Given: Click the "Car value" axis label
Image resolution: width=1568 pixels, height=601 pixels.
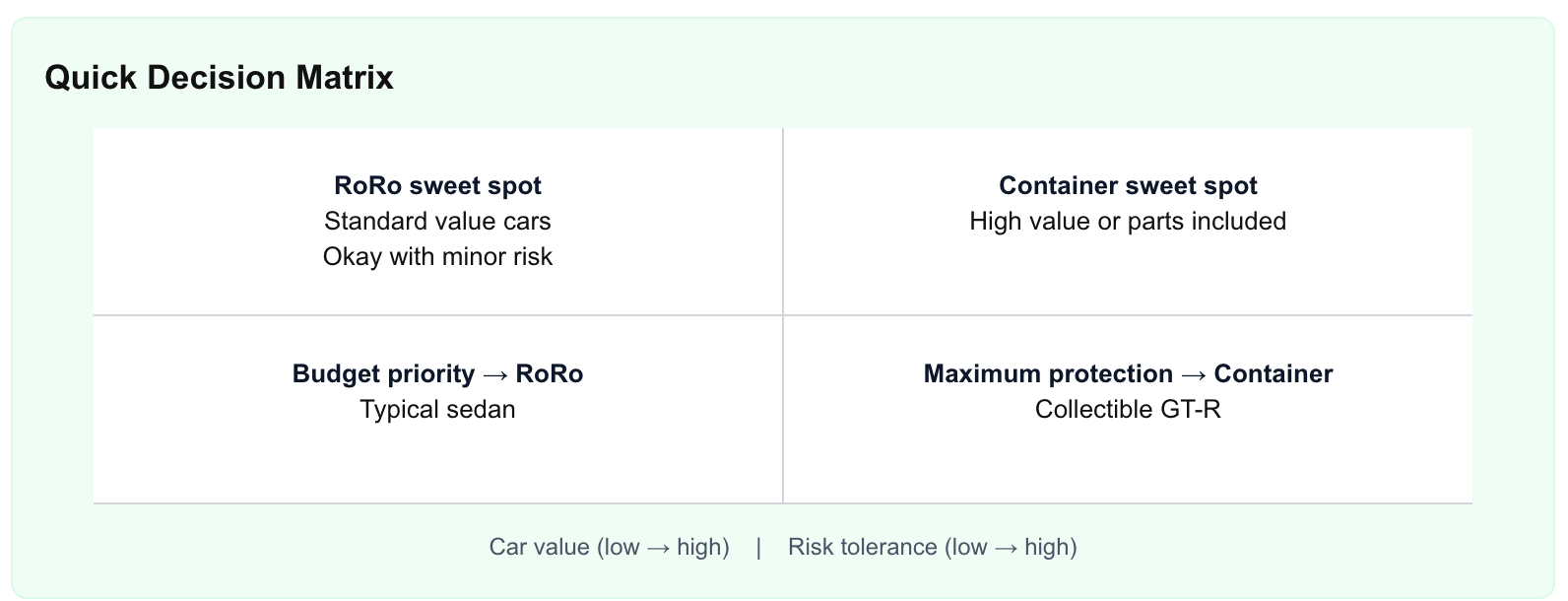Looking at the screenshot, I should pyautogui.click(x=540, y=547).
